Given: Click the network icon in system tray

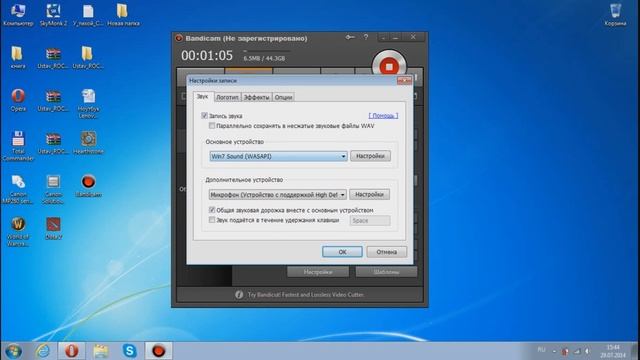Looking at the screenshot, I should click(x=577, y=351).
